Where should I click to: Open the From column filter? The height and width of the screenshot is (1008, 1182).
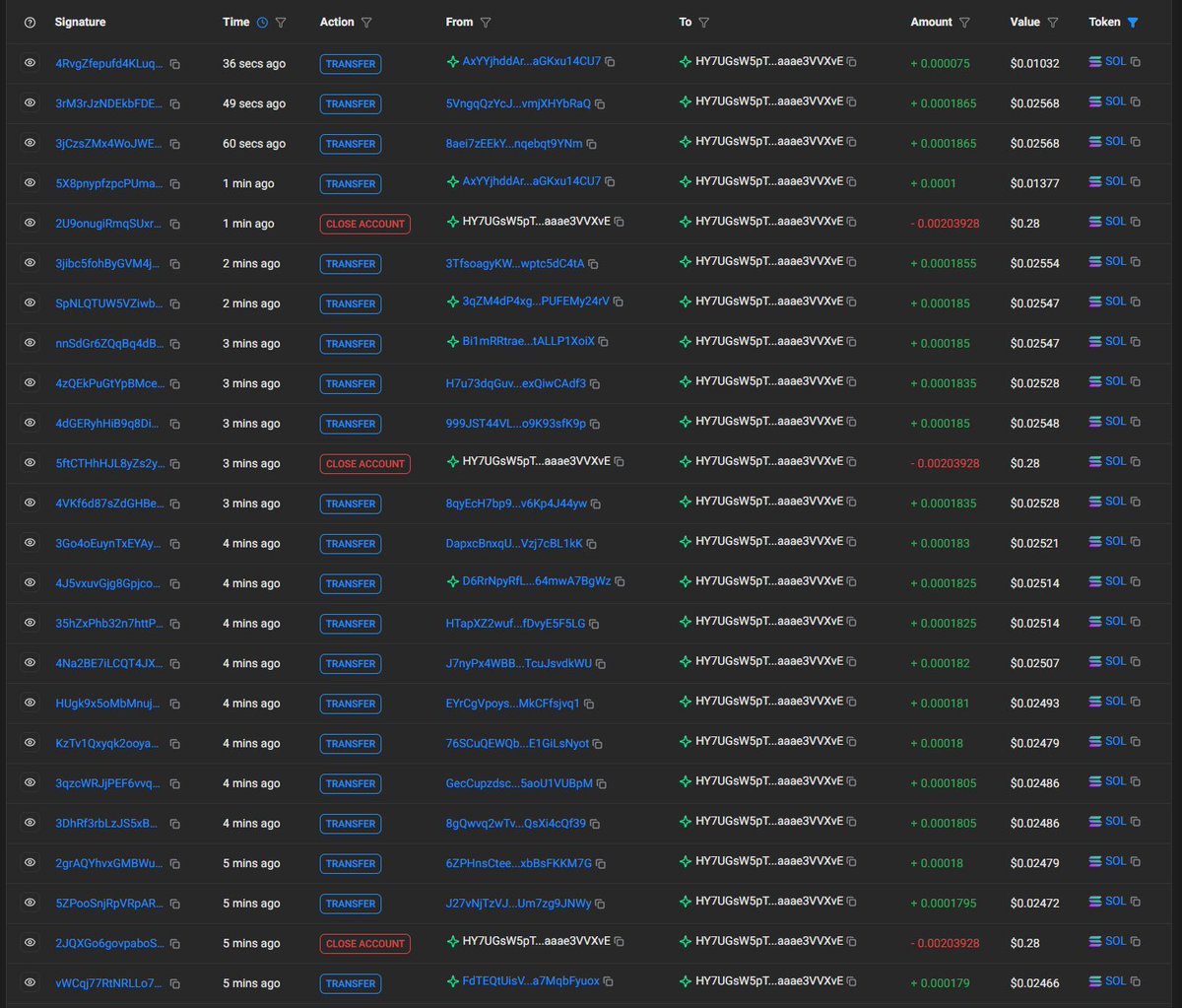click(486, 23)
